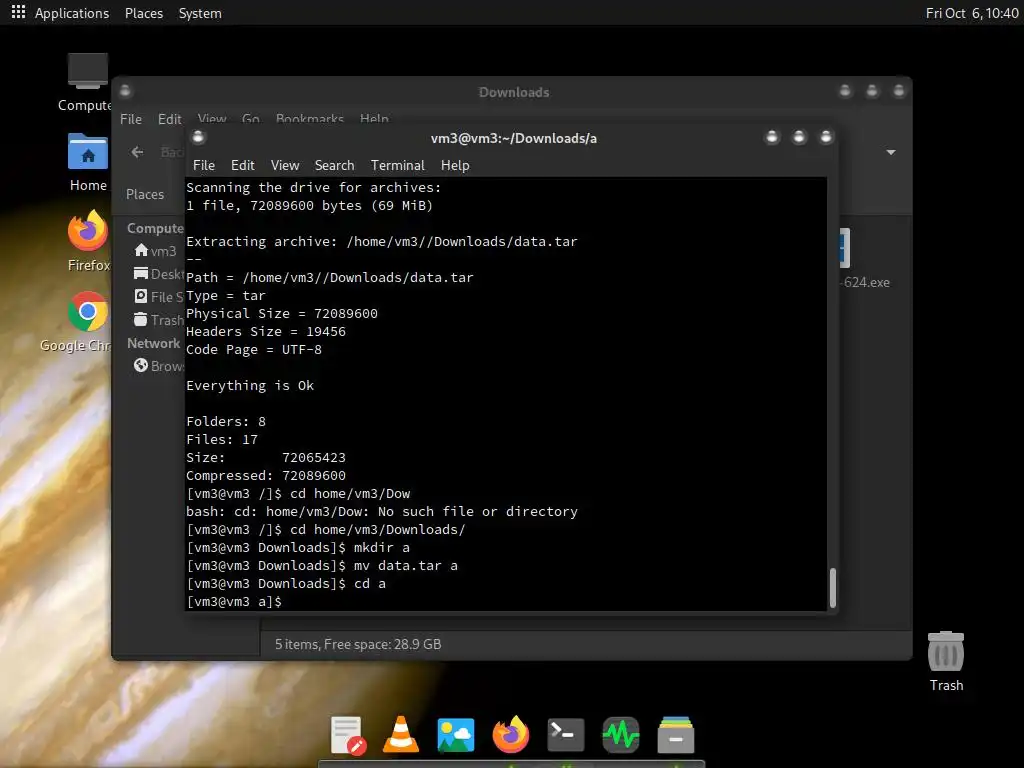The height and width of the screenshot is (768, 1024).
Task: Launch Firefox from the dock
Action: pos(511,735)
